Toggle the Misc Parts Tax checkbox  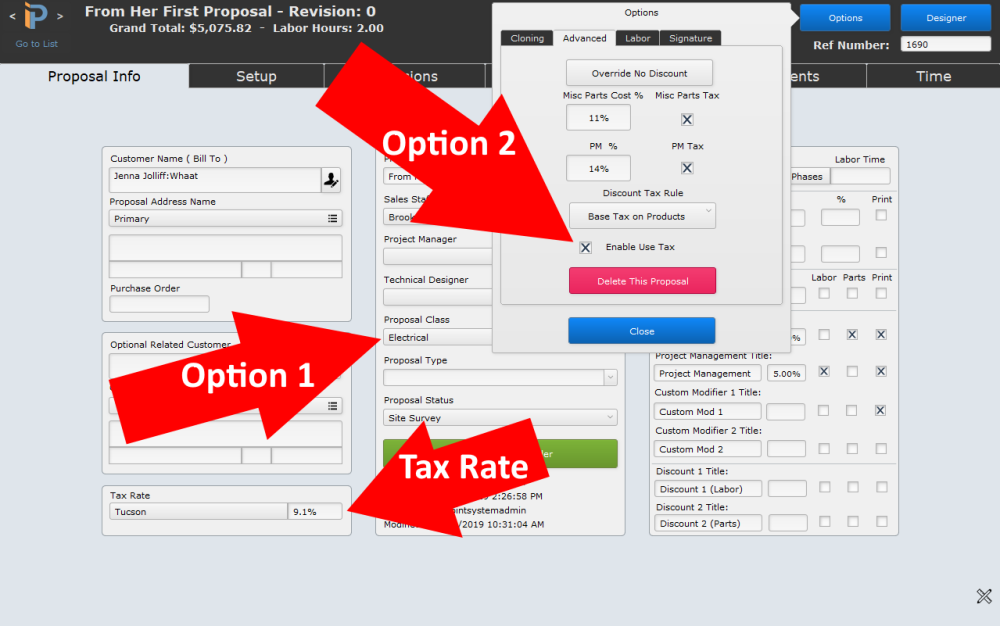coord(687,119)
